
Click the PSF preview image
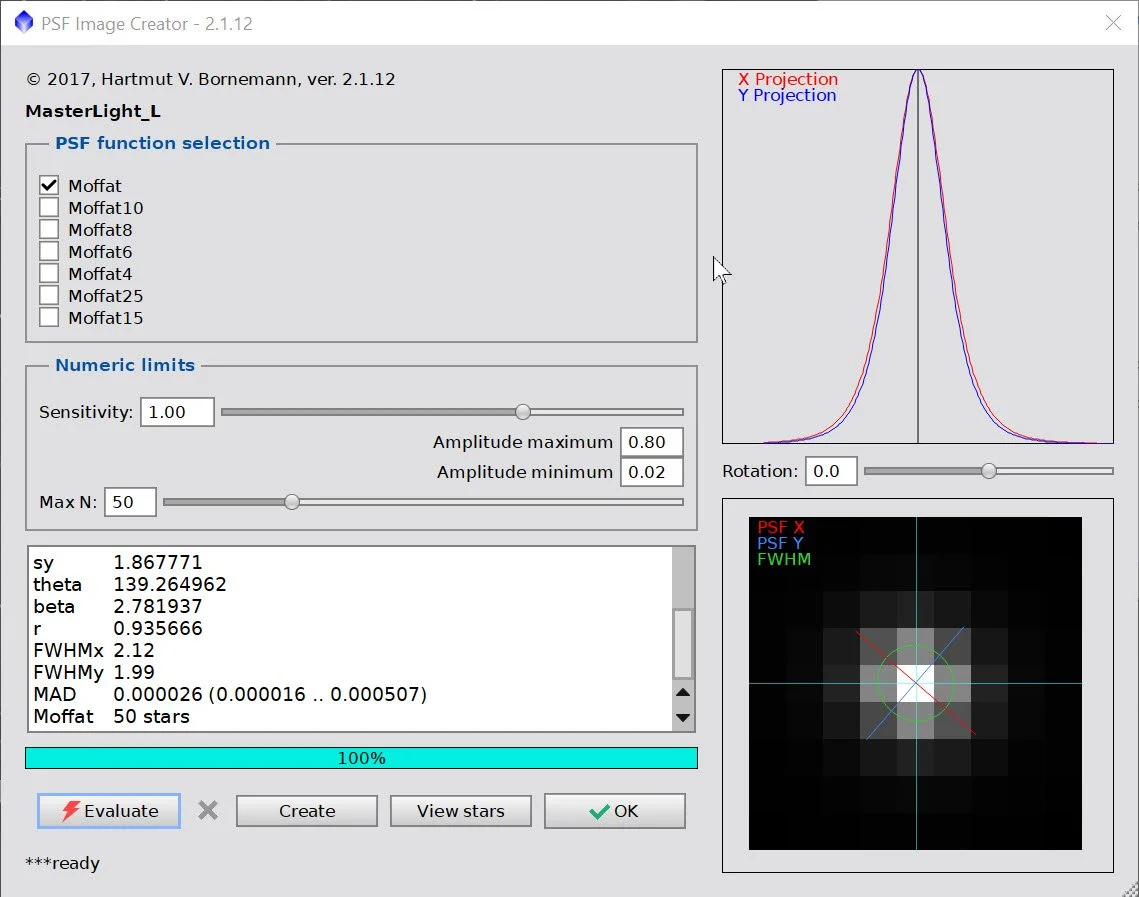pyautogui.click(x=915, y=683)
